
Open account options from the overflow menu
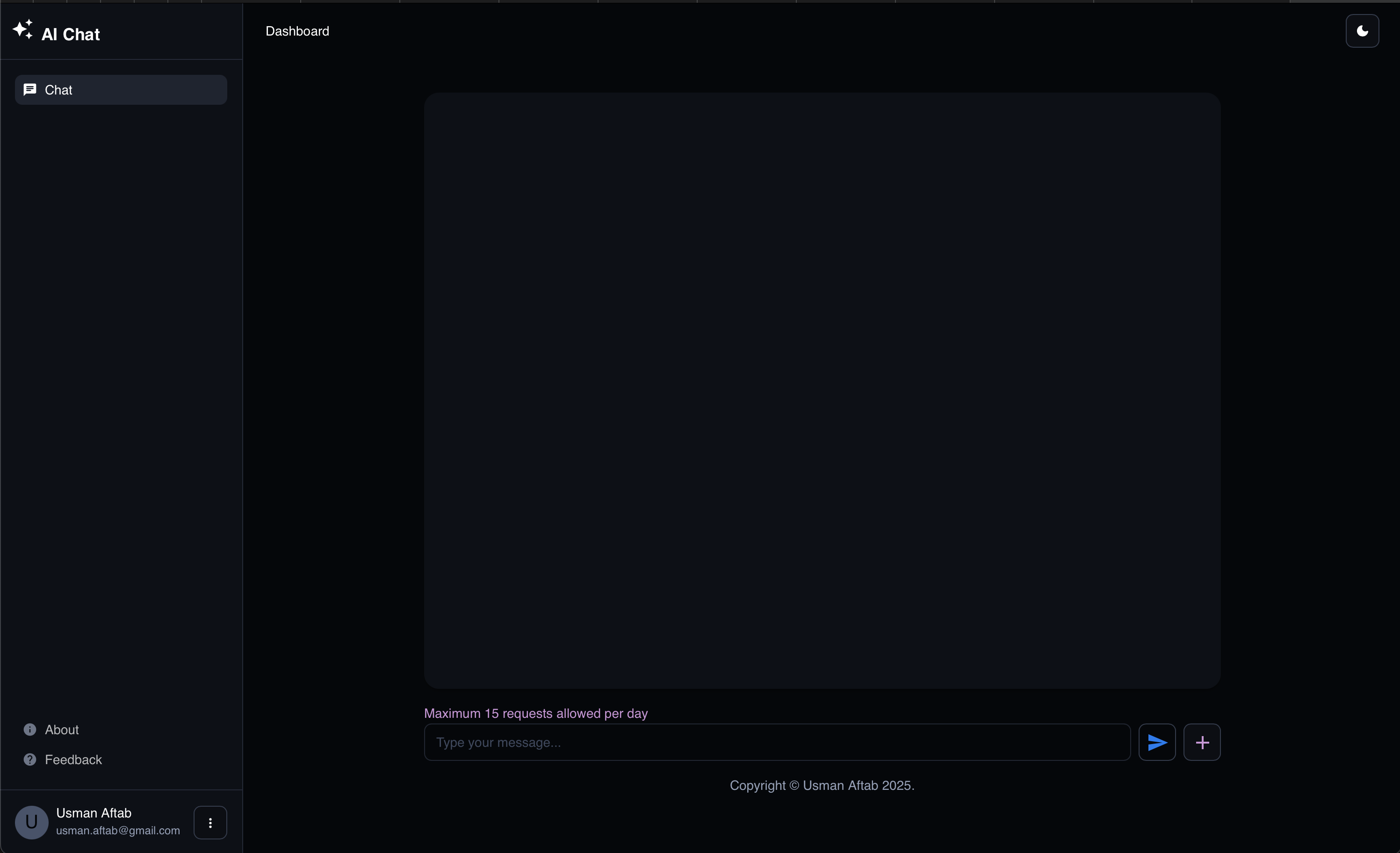209,822
